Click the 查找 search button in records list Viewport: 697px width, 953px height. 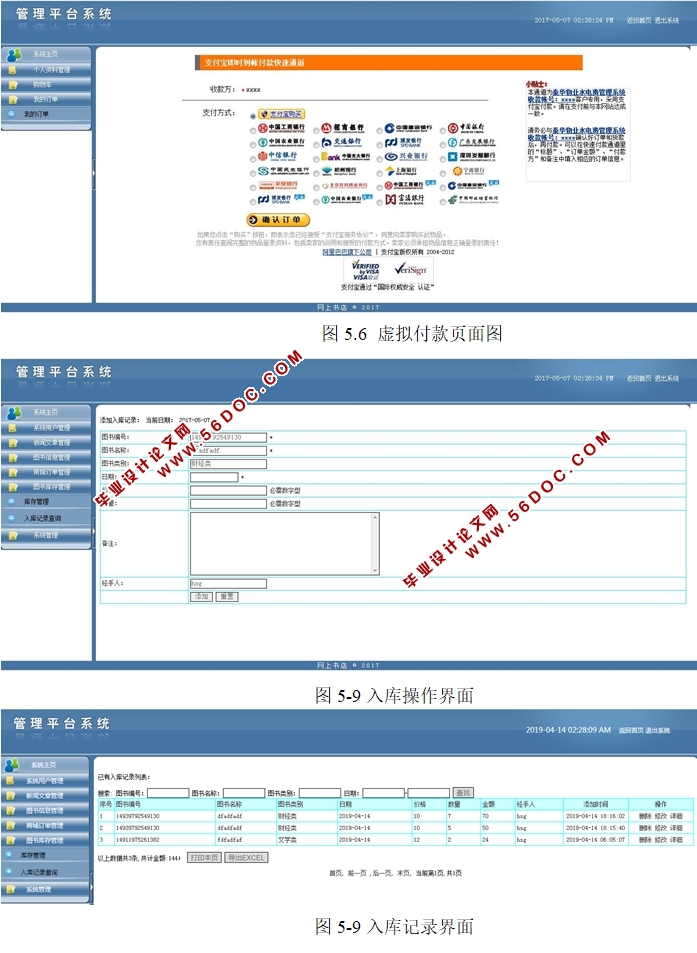coord(463,793)
